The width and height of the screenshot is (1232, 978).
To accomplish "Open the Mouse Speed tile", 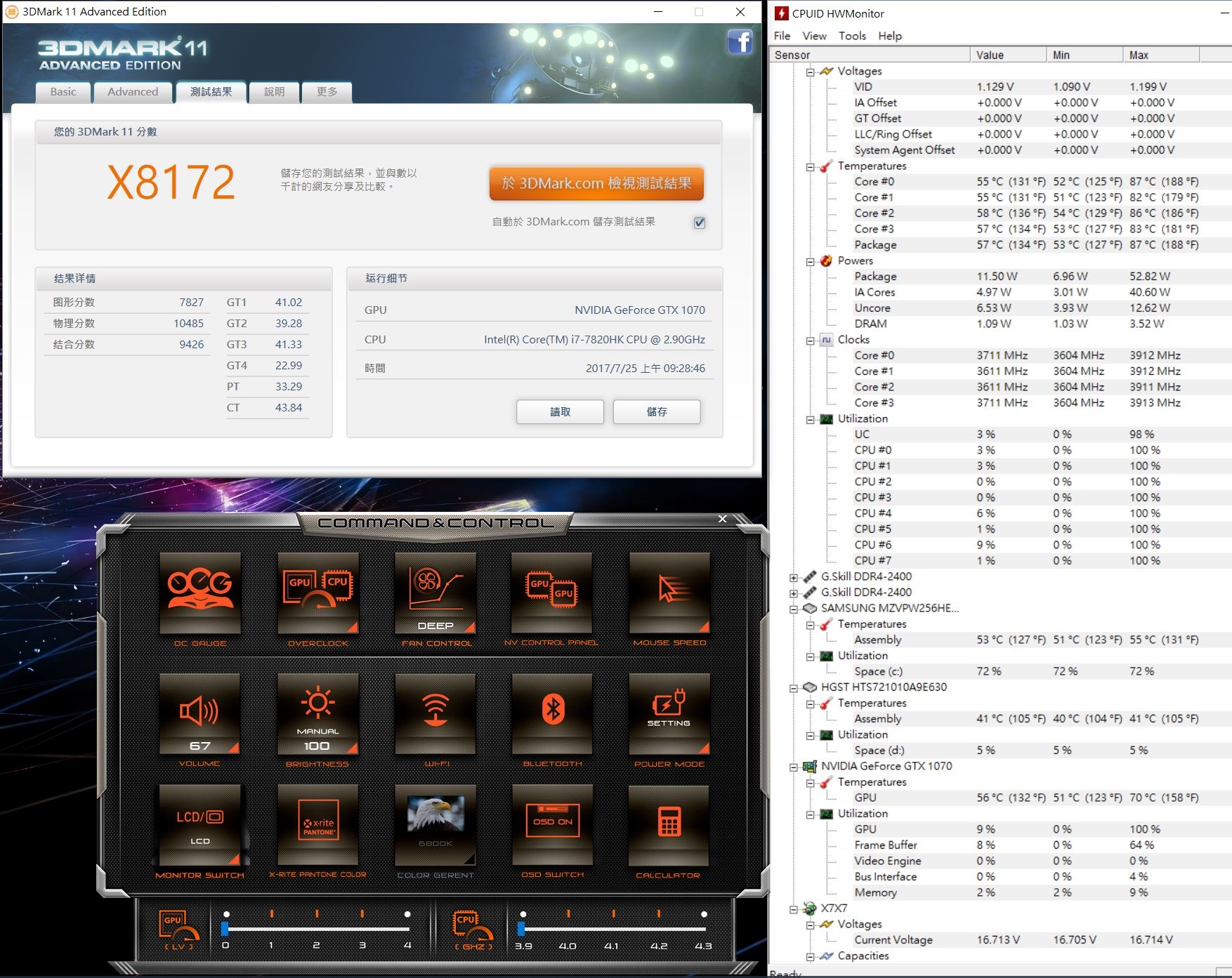I will tap(669, 593).
